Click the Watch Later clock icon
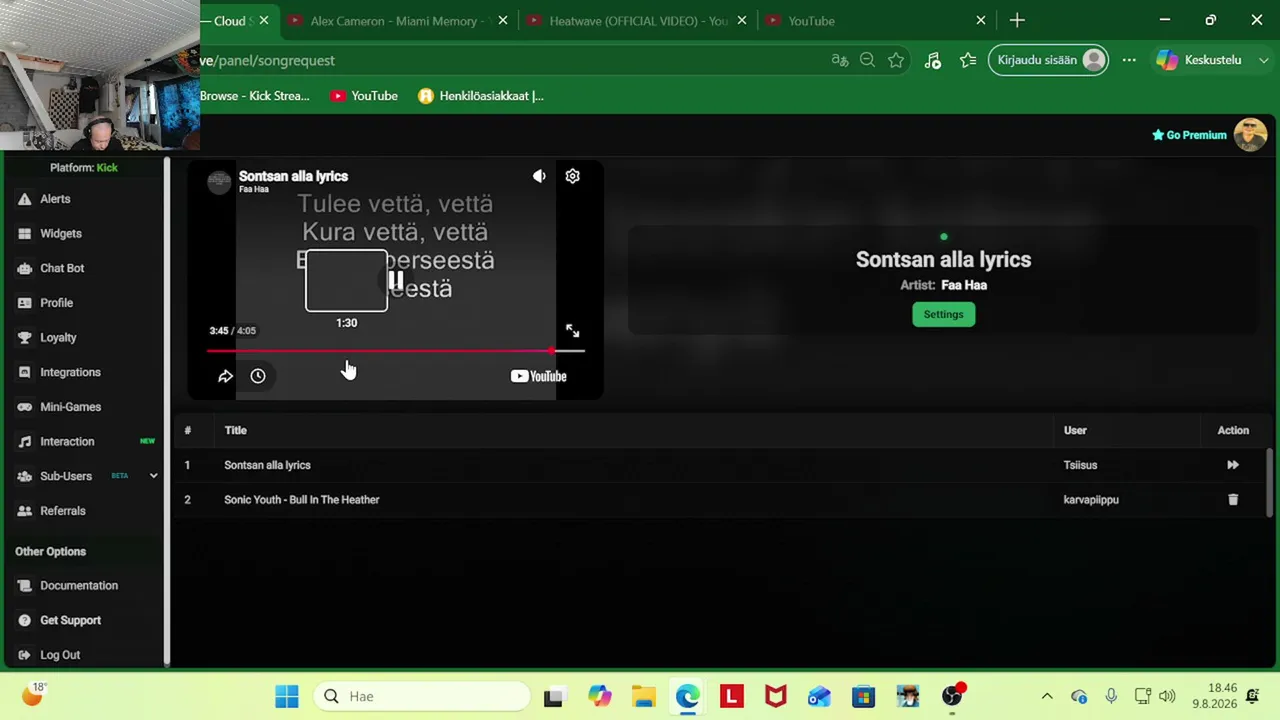 click(258, 376)
